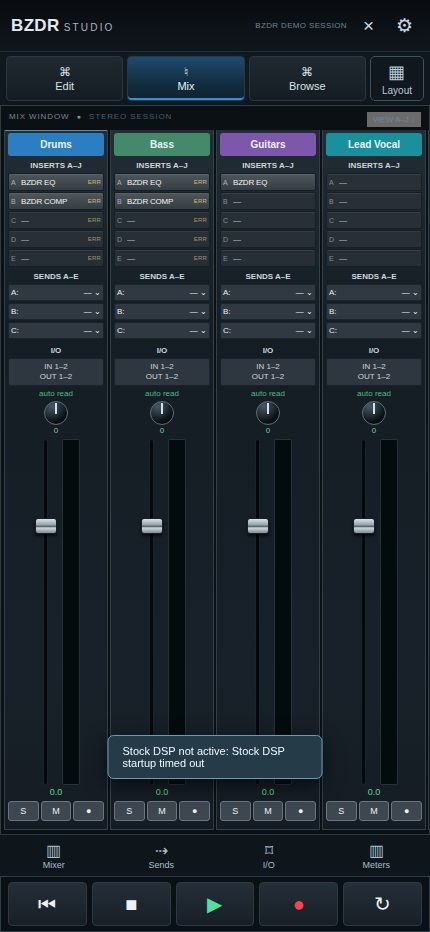Solo the Lead Vocal track
This screenshot has width=430, height=932.
click(341, 811)
